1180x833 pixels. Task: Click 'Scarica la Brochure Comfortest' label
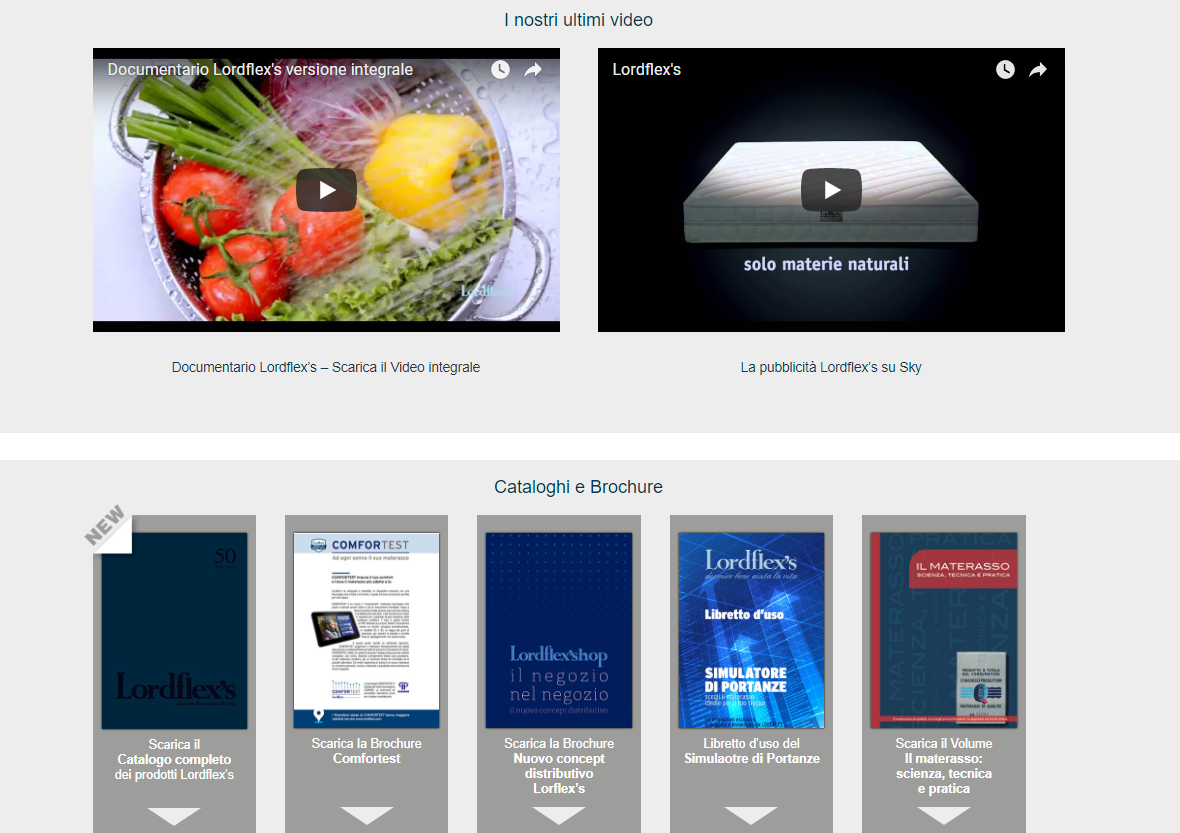pos(366,751)
